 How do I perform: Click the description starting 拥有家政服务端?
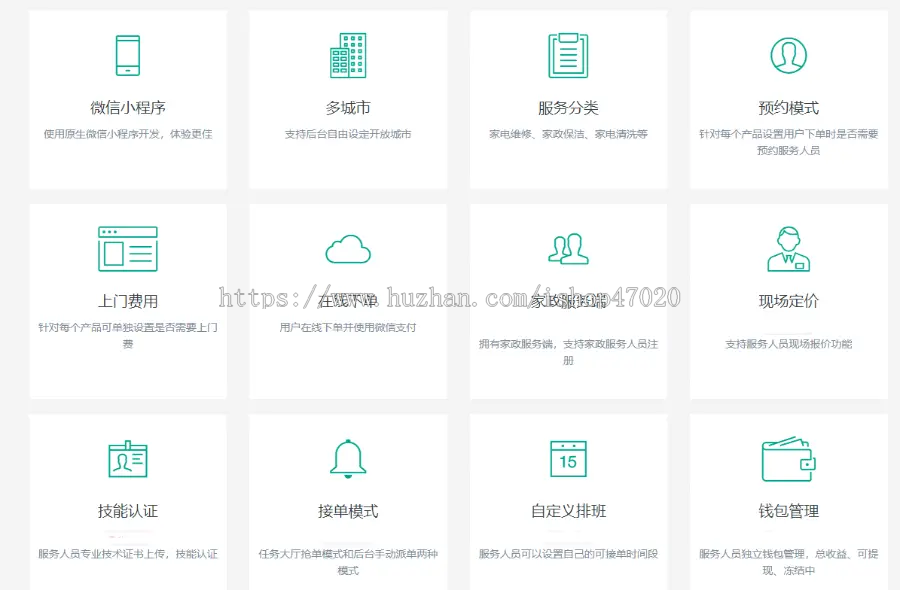coord(568,352)
